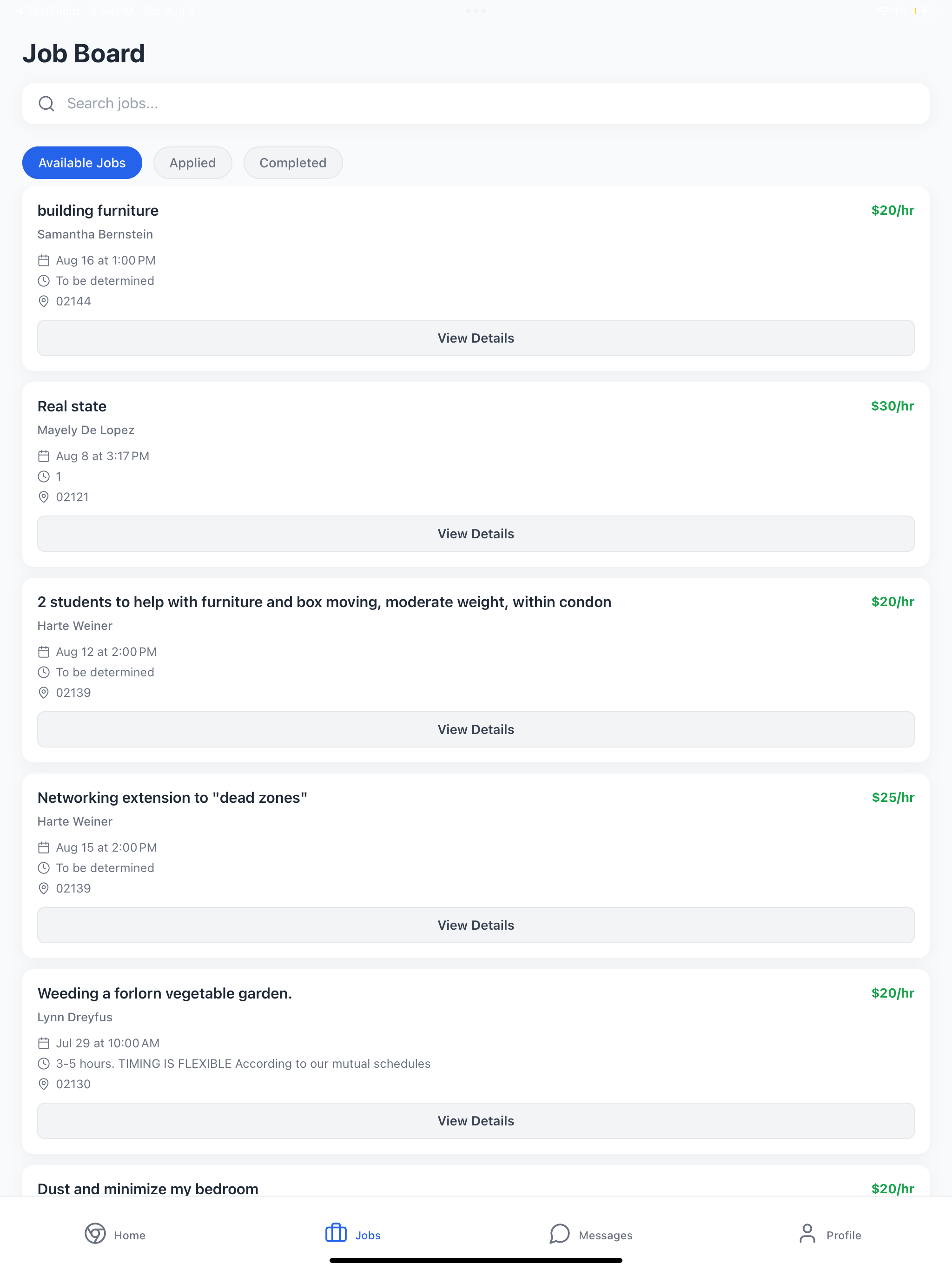Click the 3-5 hours TIMING IS FLEXIBLE text
Viewport: 952px width, 1270px height.
coord(244,1064)
